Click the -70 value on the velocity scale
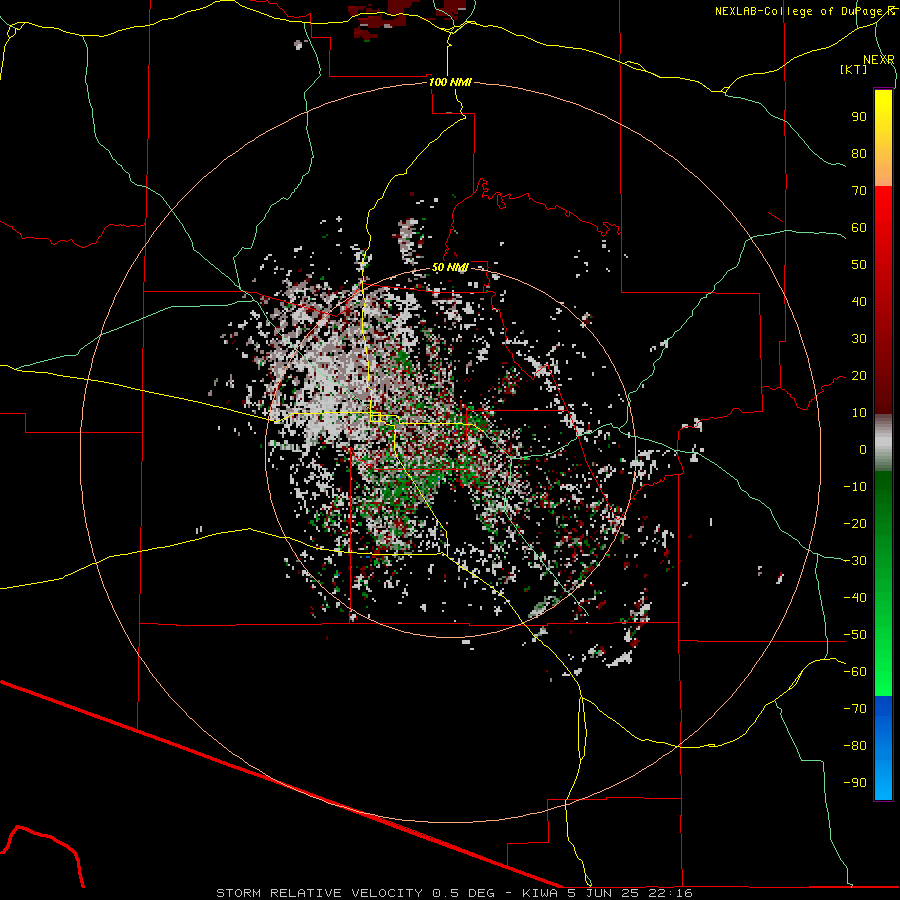 [x=855, y=709]
